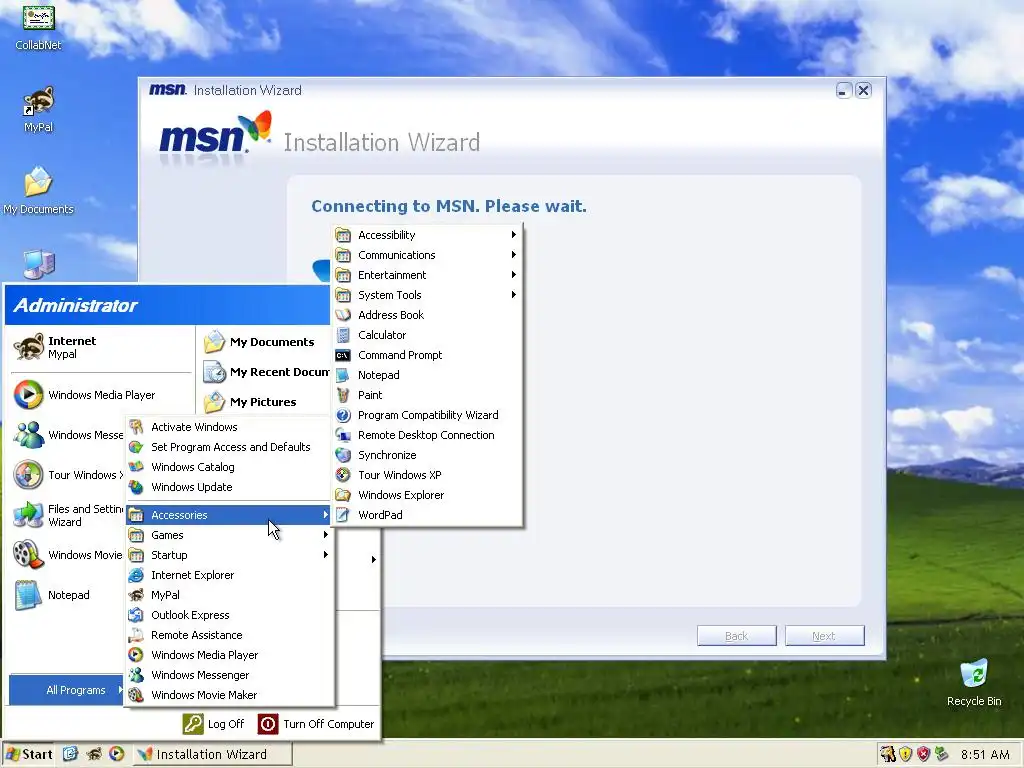Click the Tour Windows XP icon in Accessories

(x=344, y=475)
